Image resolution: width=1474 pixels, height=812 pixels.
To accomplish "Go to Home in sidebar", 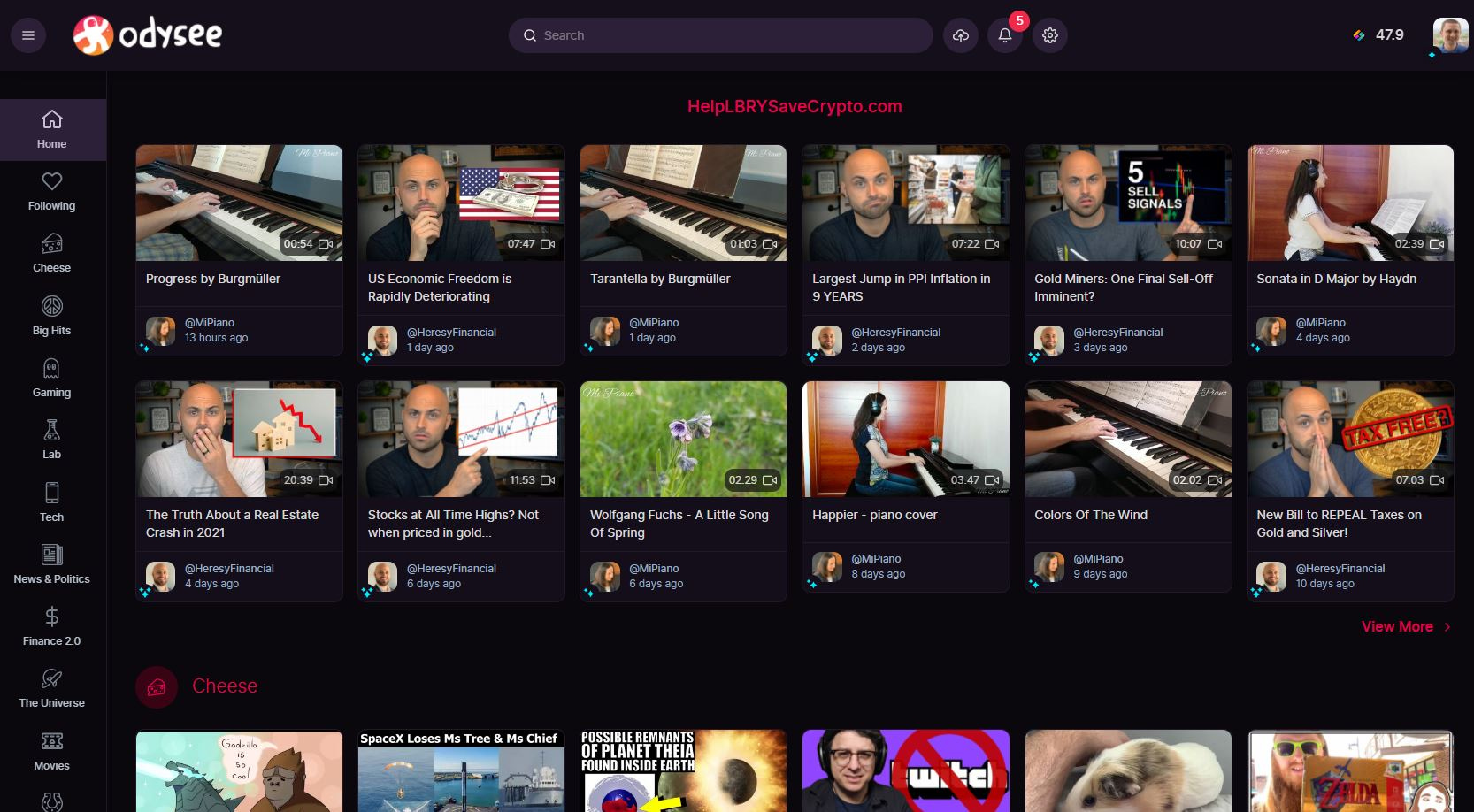I will (52, 130).
